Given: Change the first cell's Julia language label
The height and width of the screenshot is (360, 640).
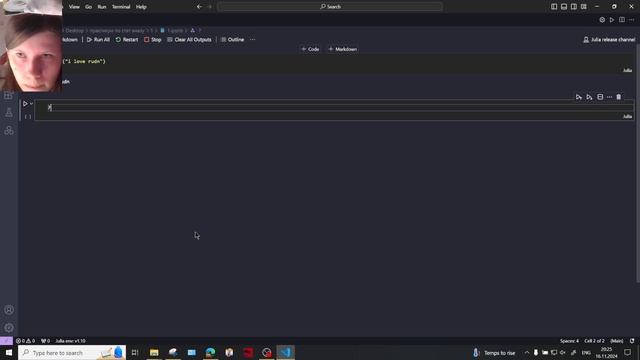Looking at the screenshot, I should 627,70.
